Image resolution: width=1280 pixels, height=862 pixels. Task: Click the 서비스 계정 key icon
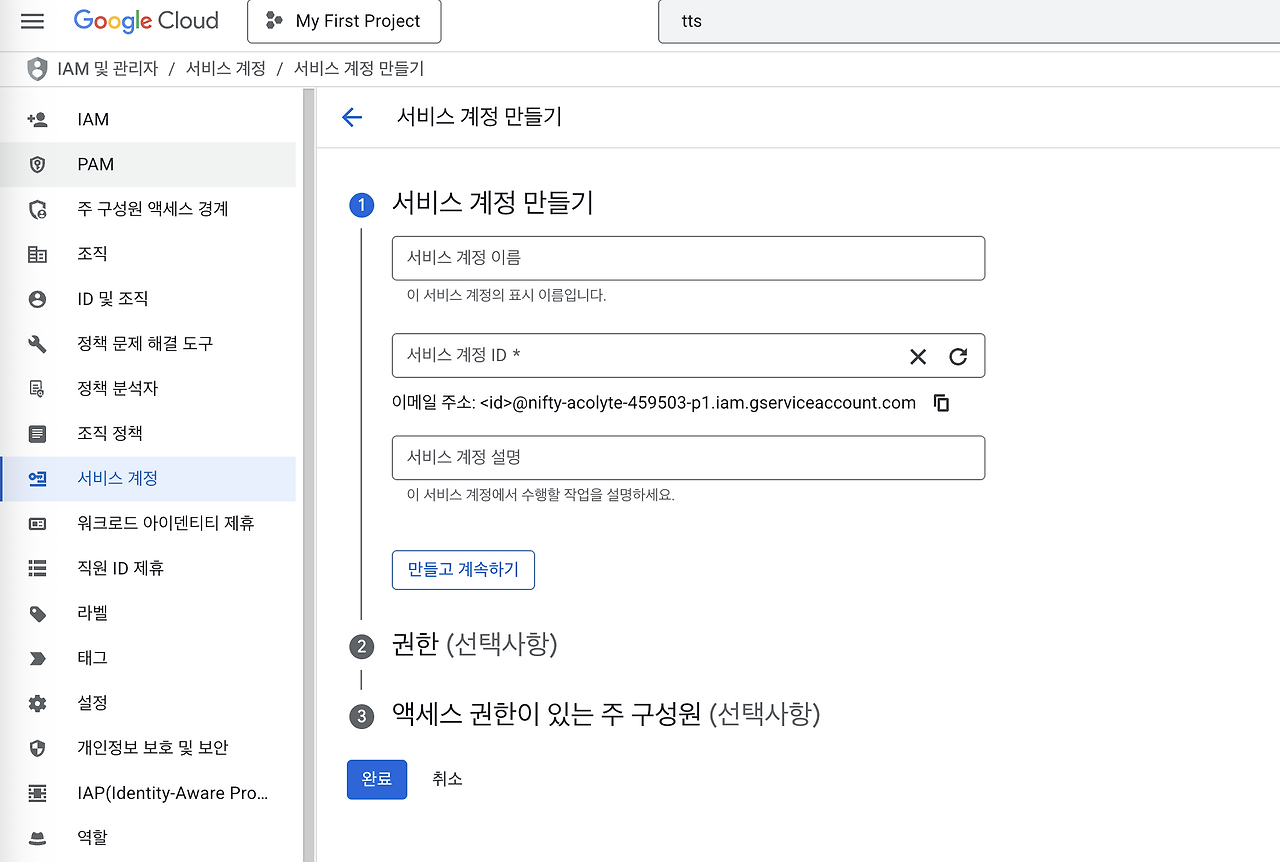(38, 479)
